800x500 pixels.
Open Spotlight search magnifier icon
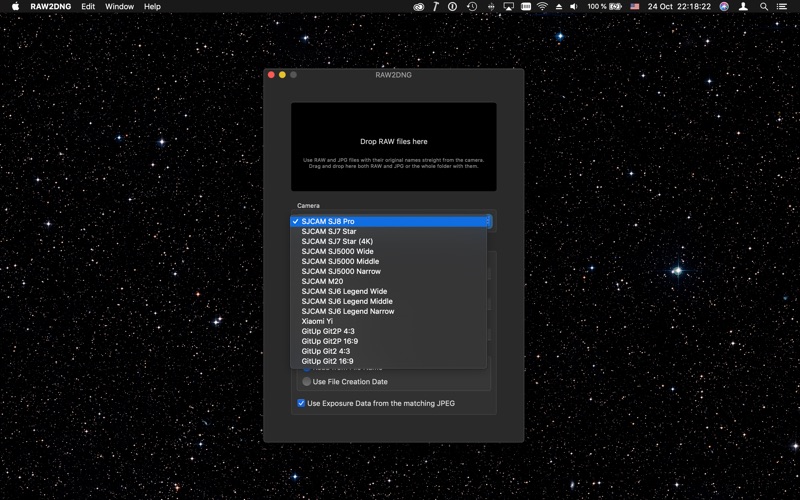[764, 7]
